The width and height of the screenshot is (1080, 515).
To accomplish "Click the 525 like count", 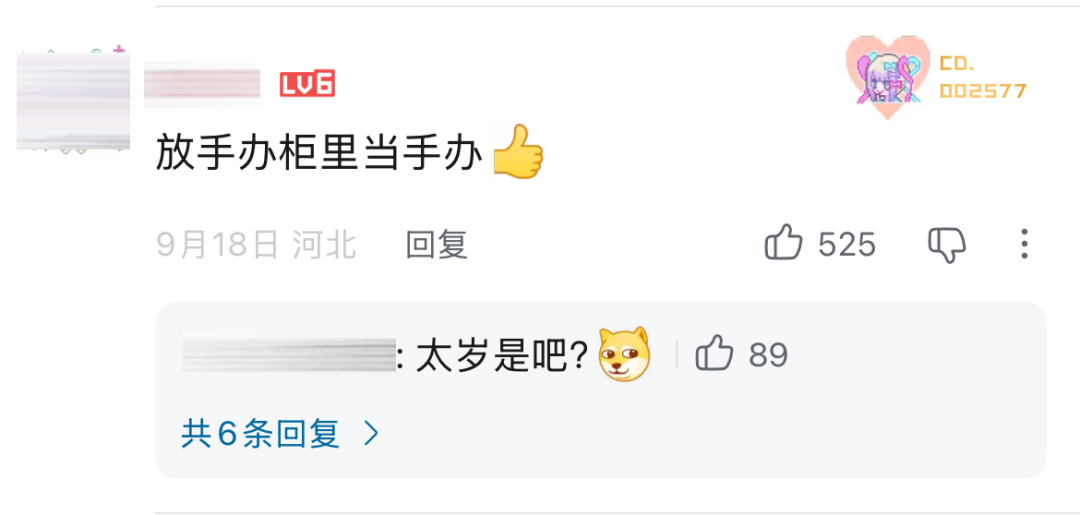I will click(x=847, y=244).
